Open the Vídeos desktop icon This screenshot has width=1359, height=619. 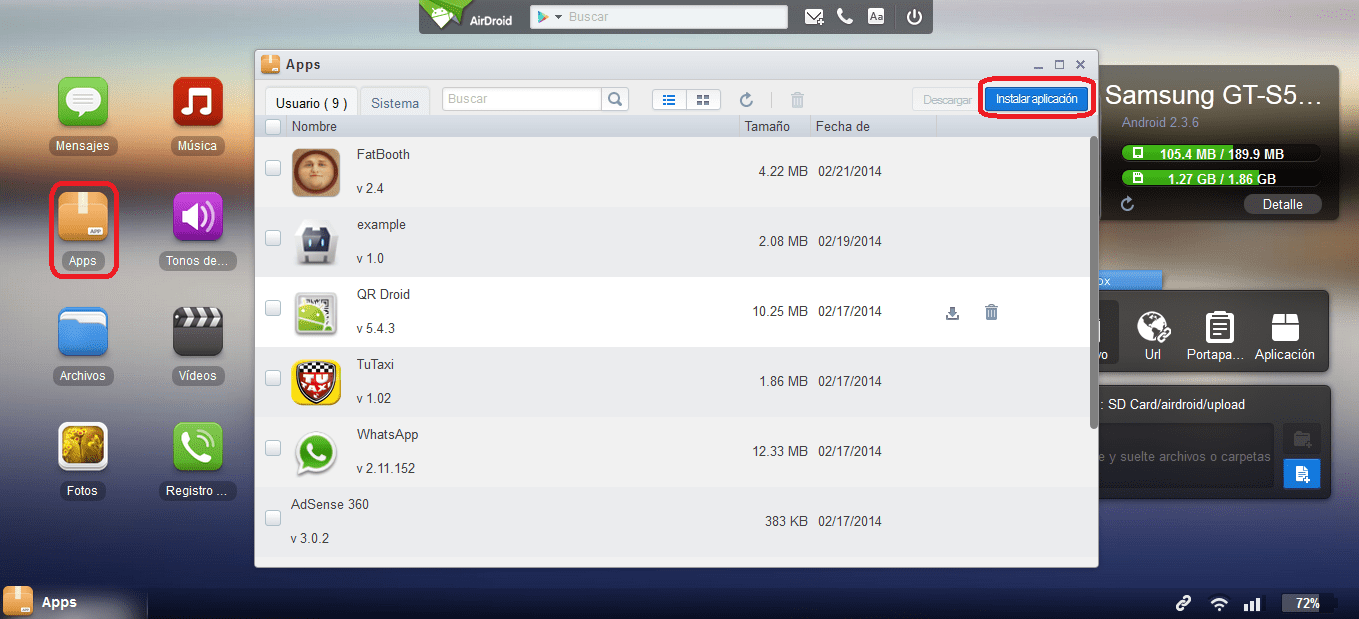click(197, 332)
